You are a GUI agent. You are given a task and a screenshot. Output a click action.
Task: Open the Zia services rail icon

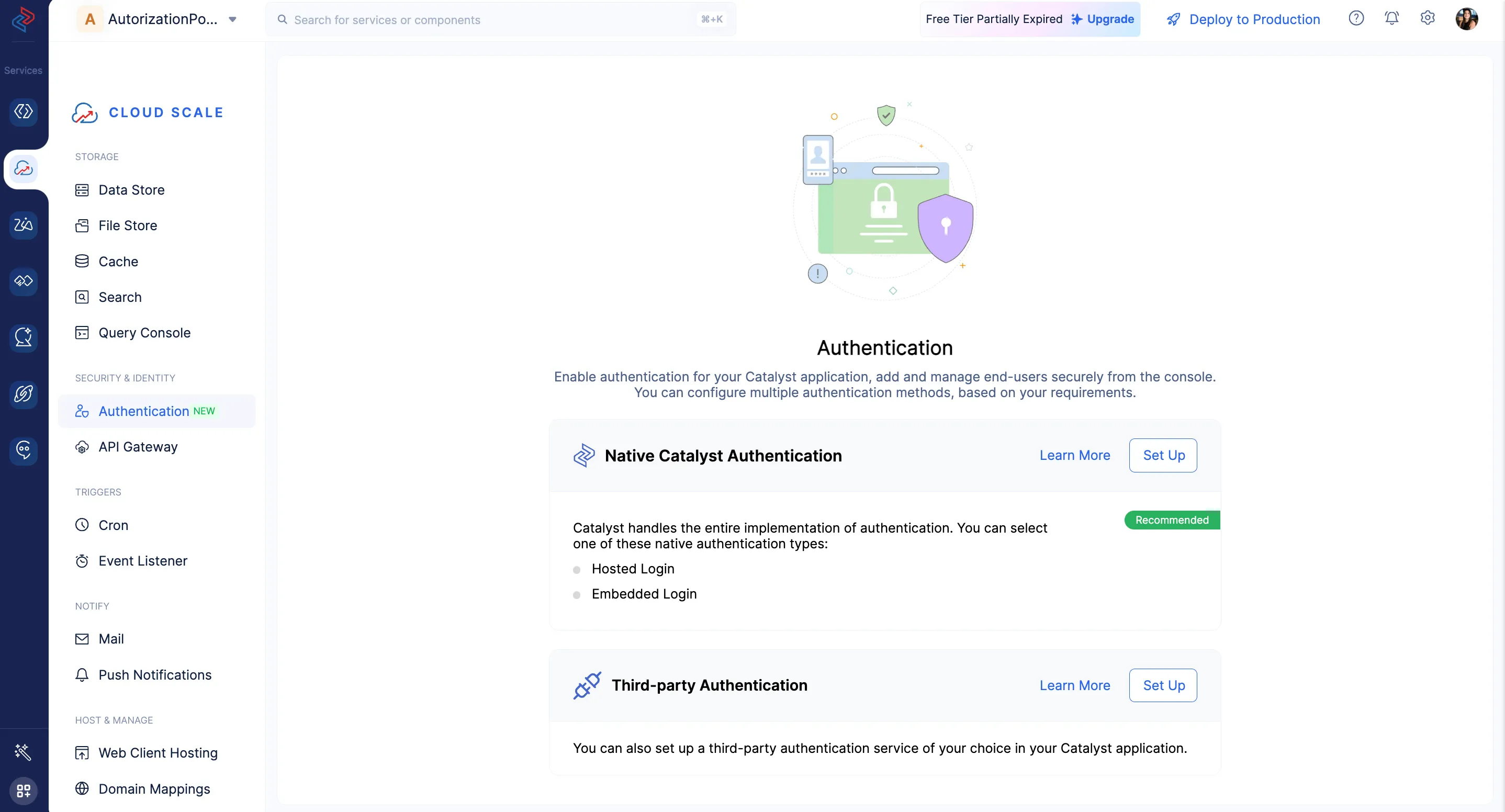point(24,224)
